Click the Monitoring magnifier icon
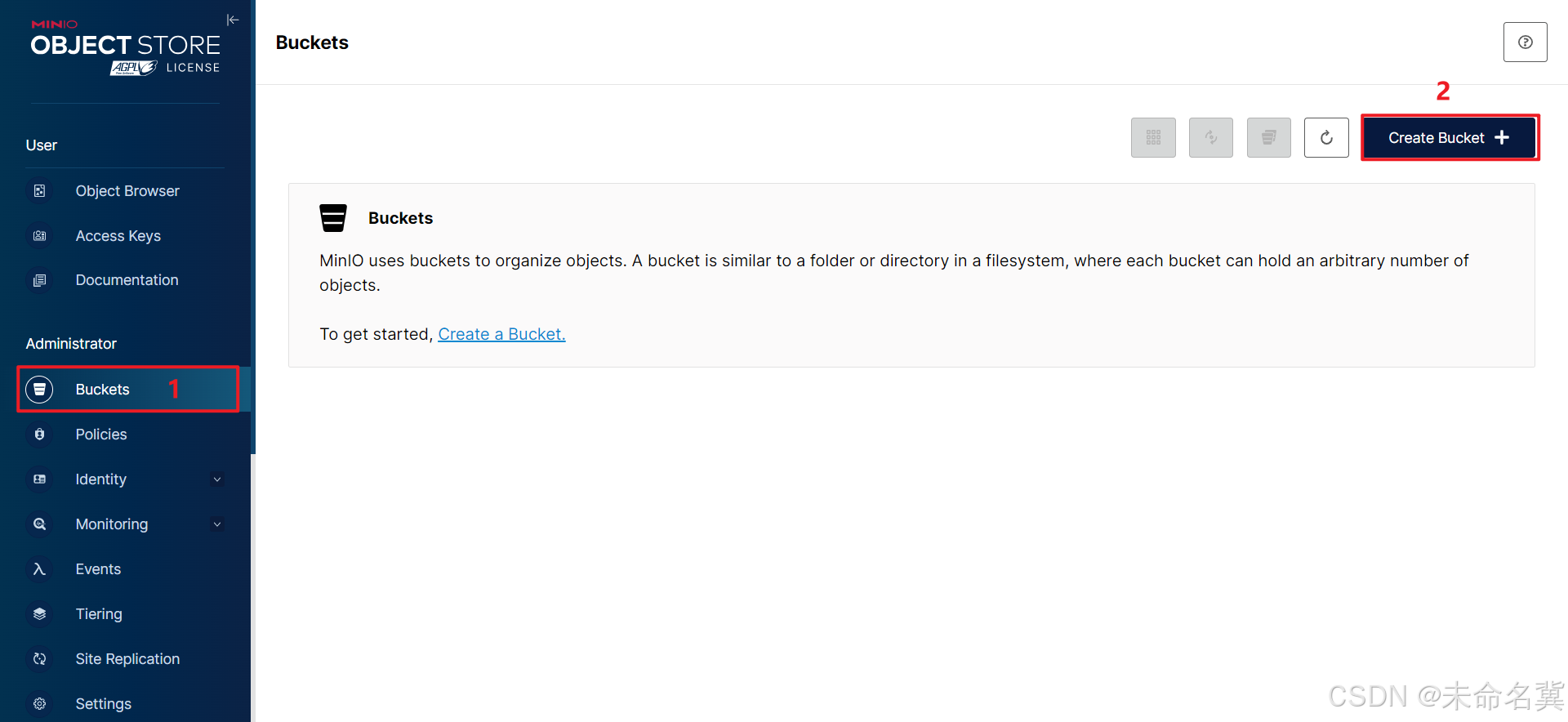 pos(39,524)
